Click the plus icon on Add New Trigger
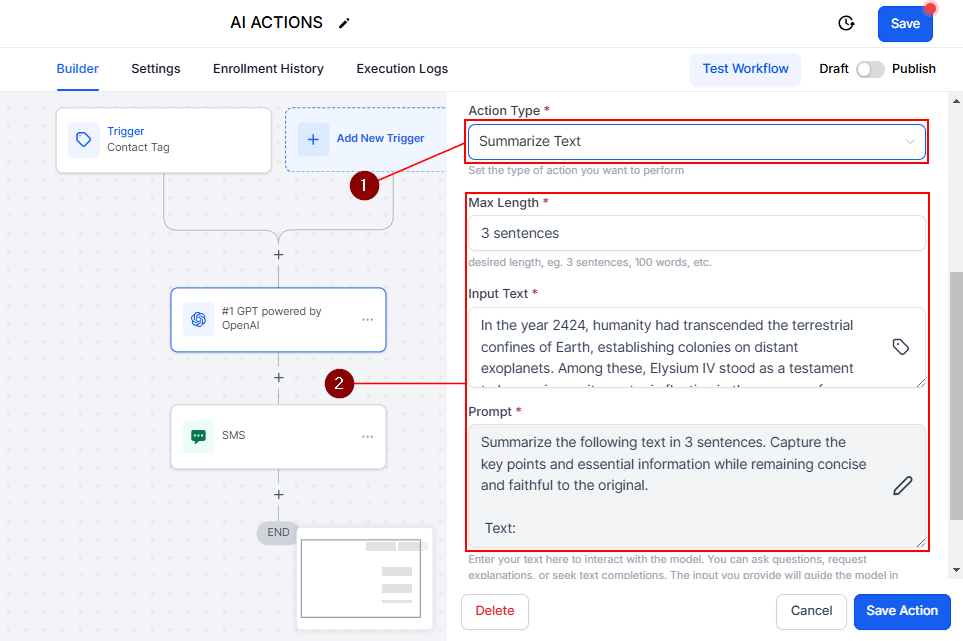 coord(313,139)
